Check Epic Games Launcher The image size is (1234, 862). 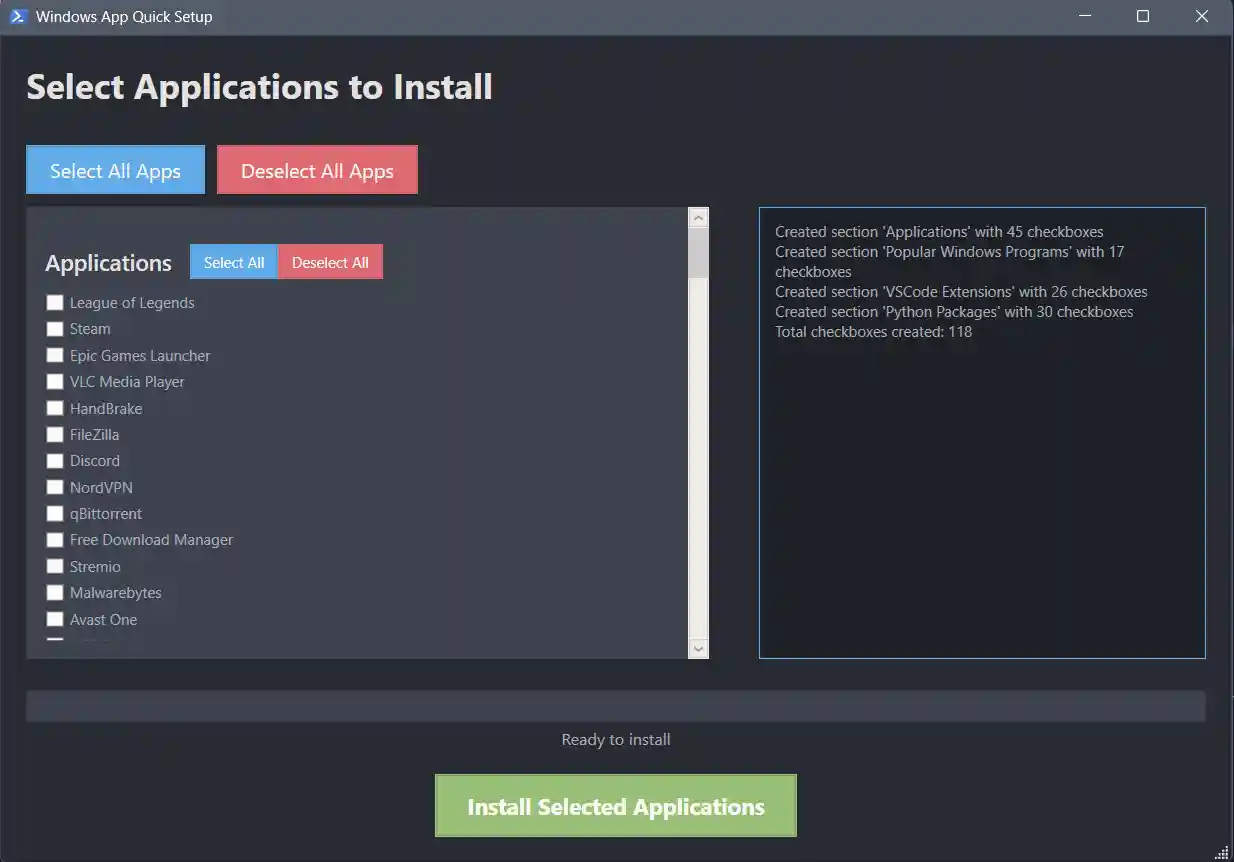click(55, 355)
